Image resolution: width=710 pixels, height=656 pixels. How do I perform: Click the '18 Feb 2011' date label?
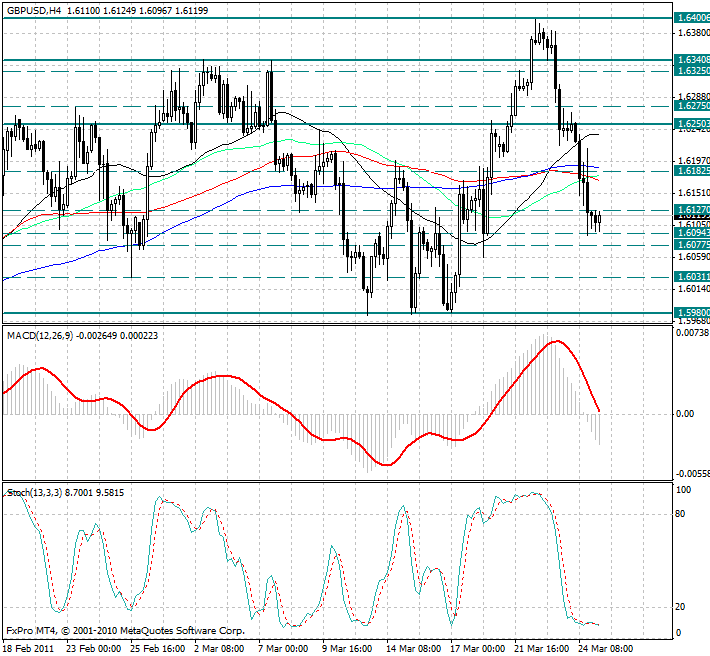[x=28, y=648]
